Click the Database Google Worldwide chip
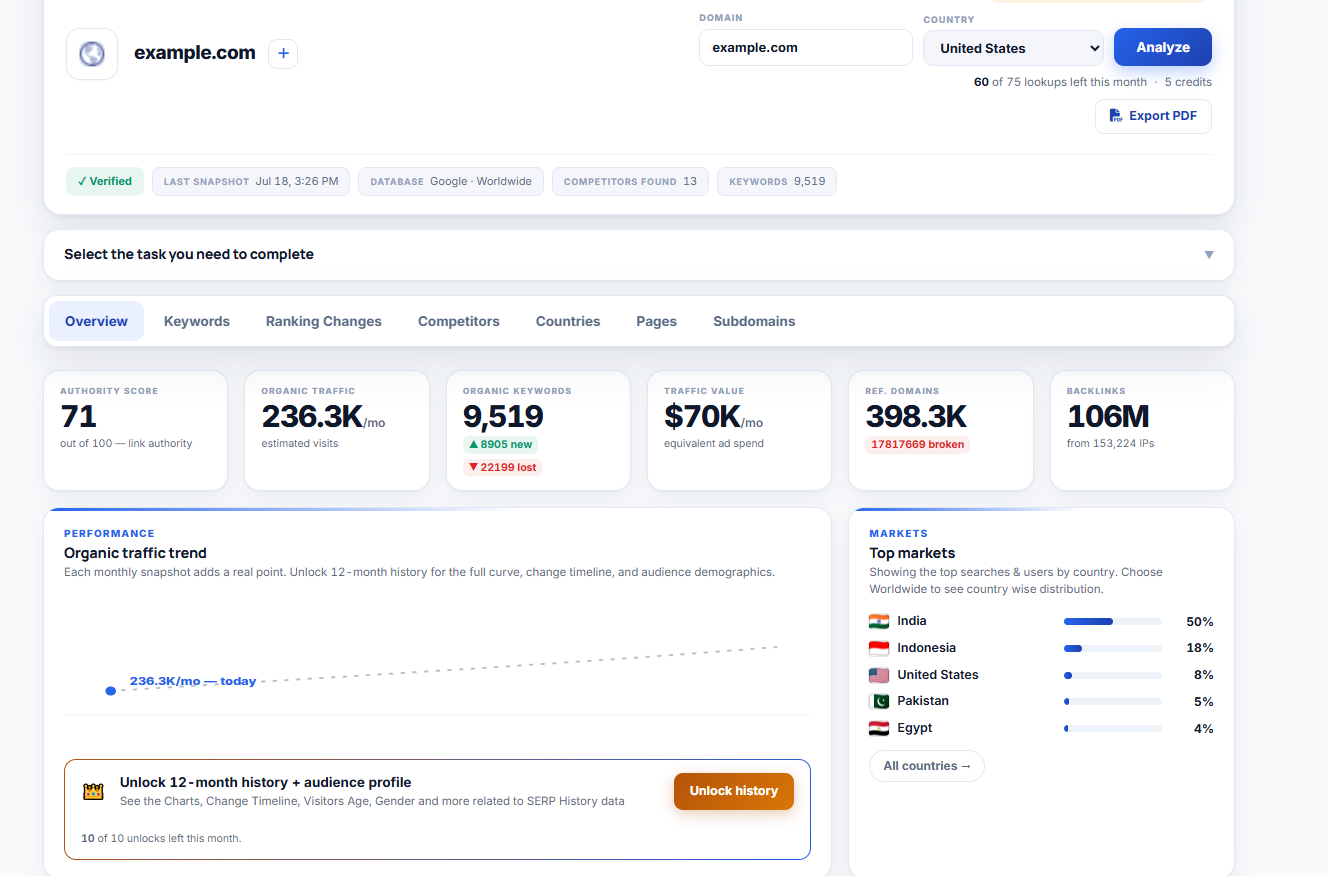The height and width of the screenshot is (876, 1328). (451, 181)
